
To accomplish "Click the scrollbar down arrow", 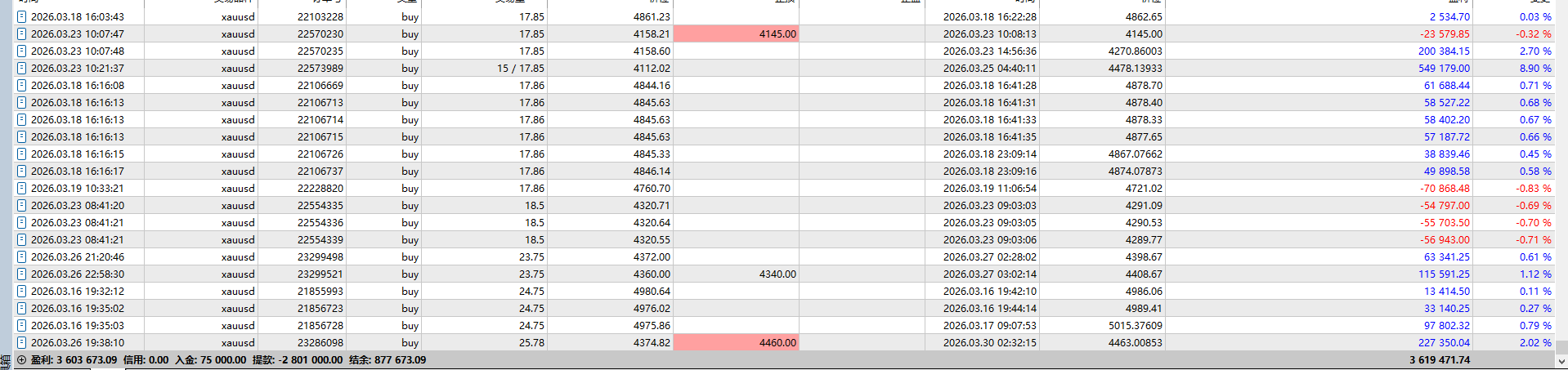I will tap(1561, 360).
